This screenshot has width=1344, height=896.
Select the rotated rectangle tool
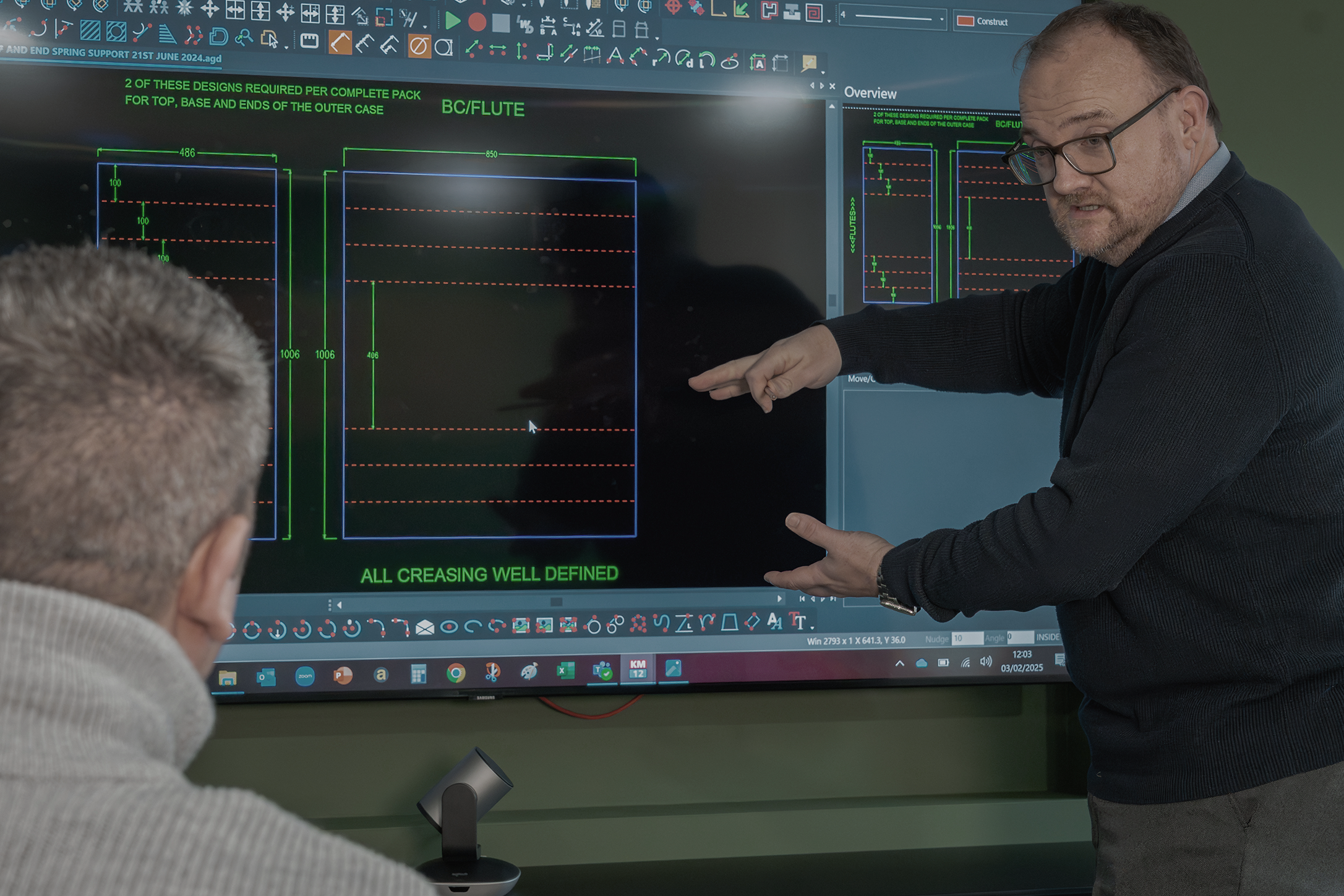point(751,621)
